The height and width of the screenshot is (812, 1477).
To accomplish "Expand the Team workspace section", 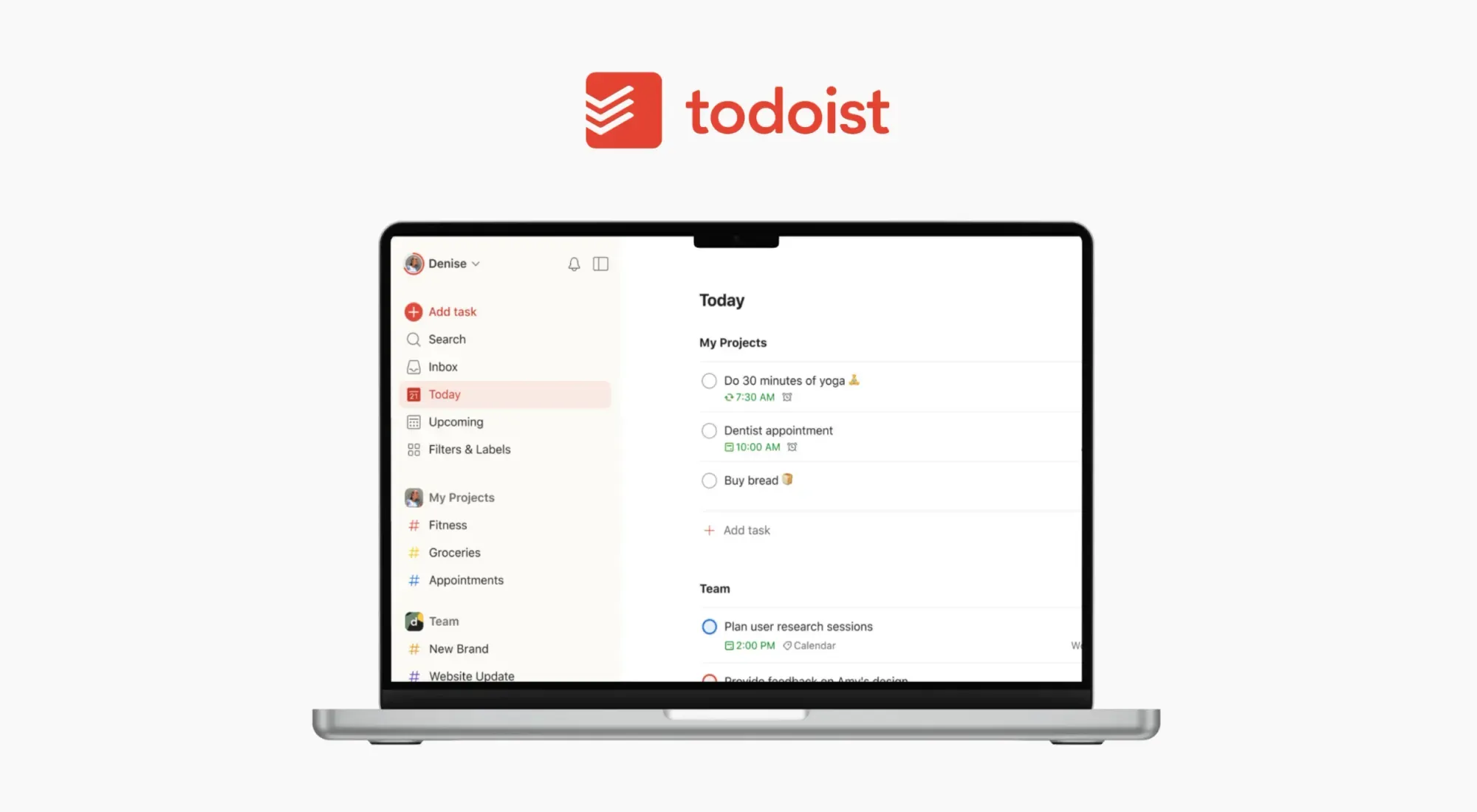I will tap(443, 620).
